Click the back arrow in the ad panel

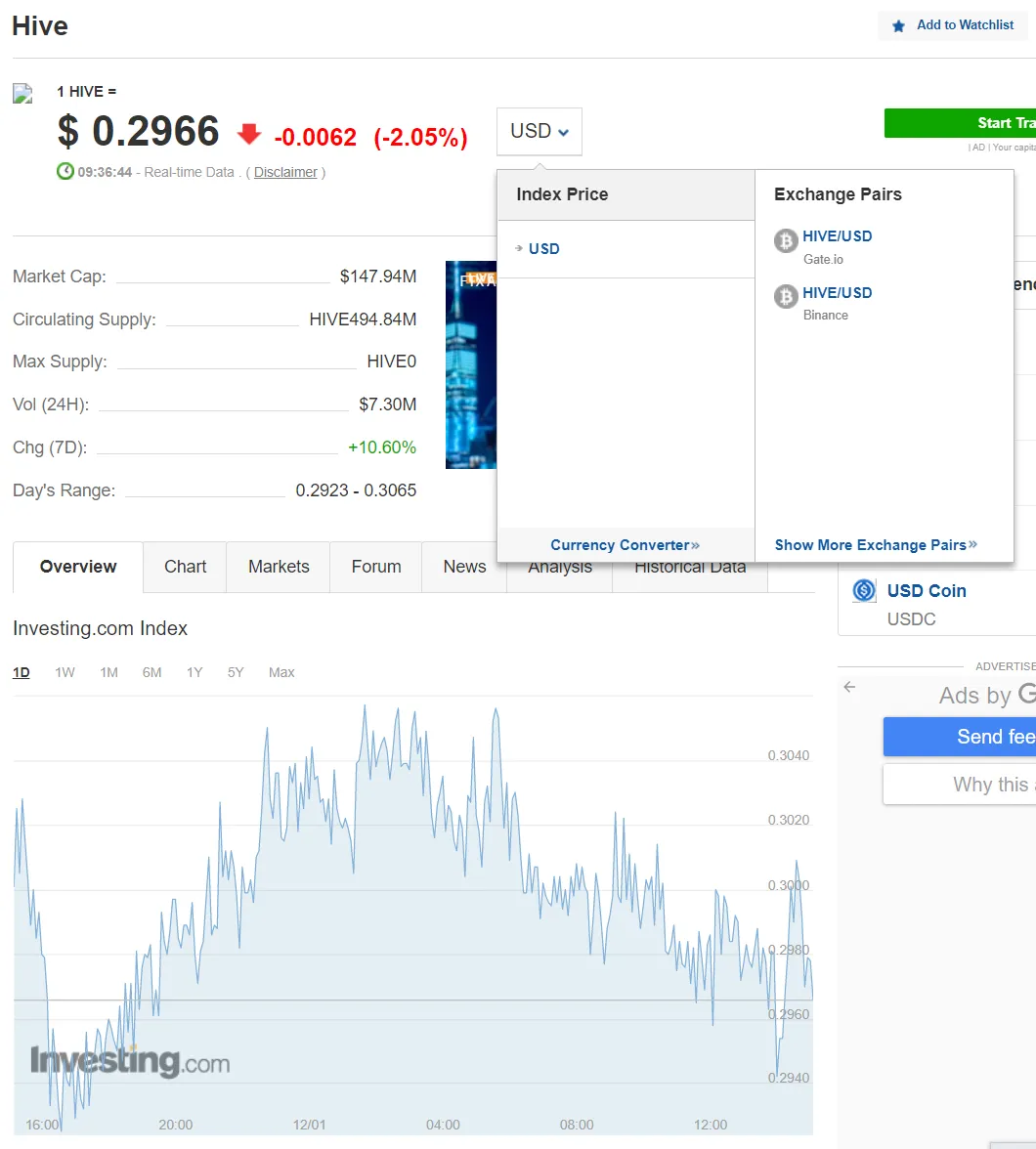849,687
